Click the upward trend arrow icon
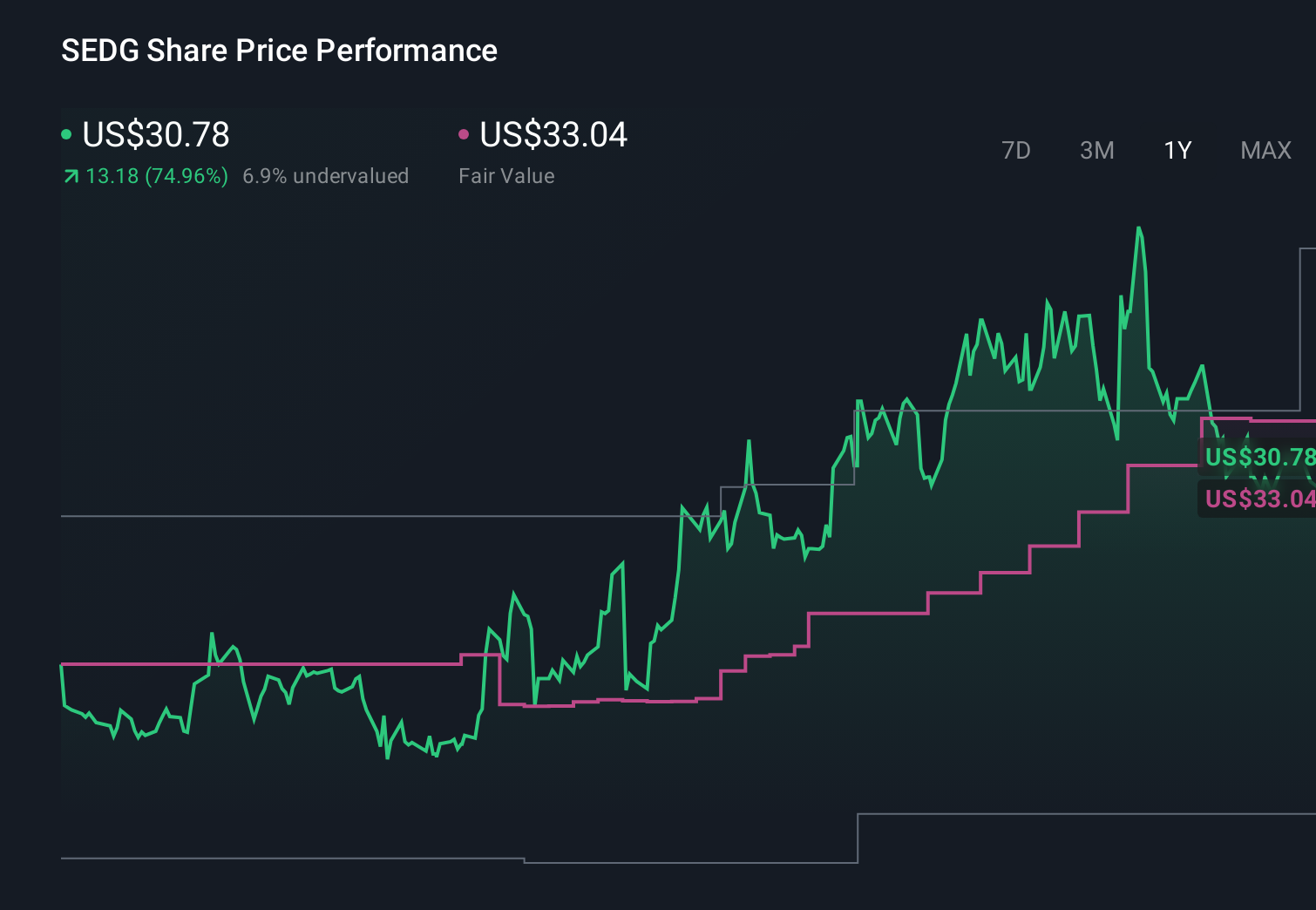 coord(70,175)
